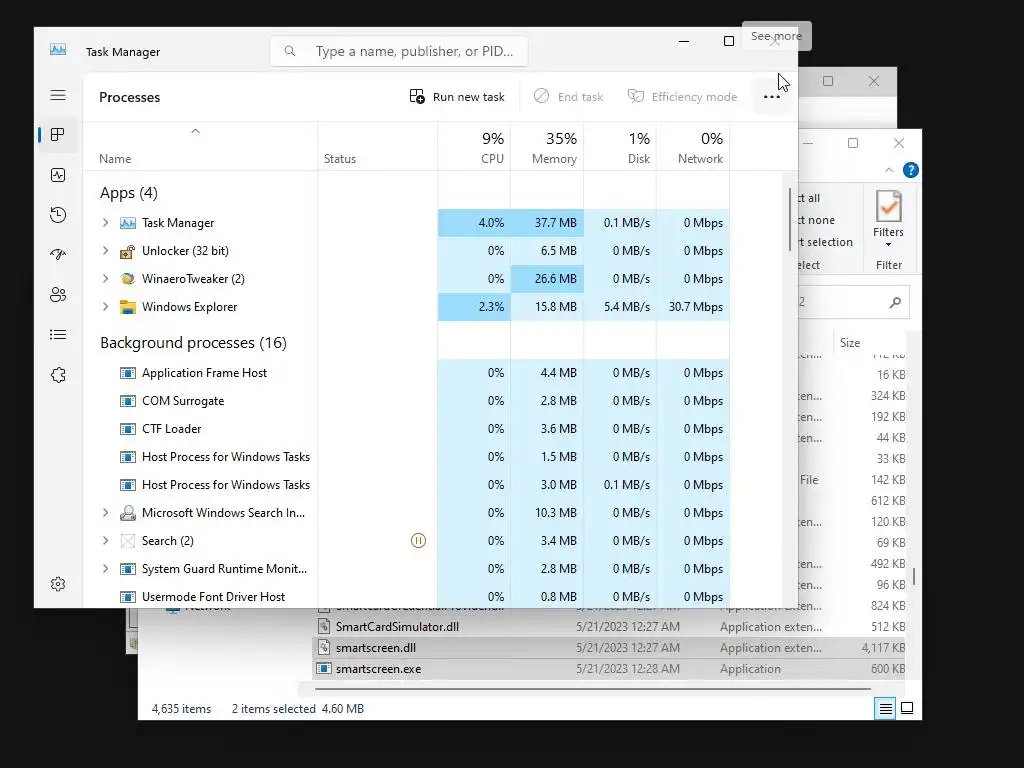The height and width of the screenshot is (768, 1024).
Task: Switch Explorer to details view icon
Action: tap(886, 708)
